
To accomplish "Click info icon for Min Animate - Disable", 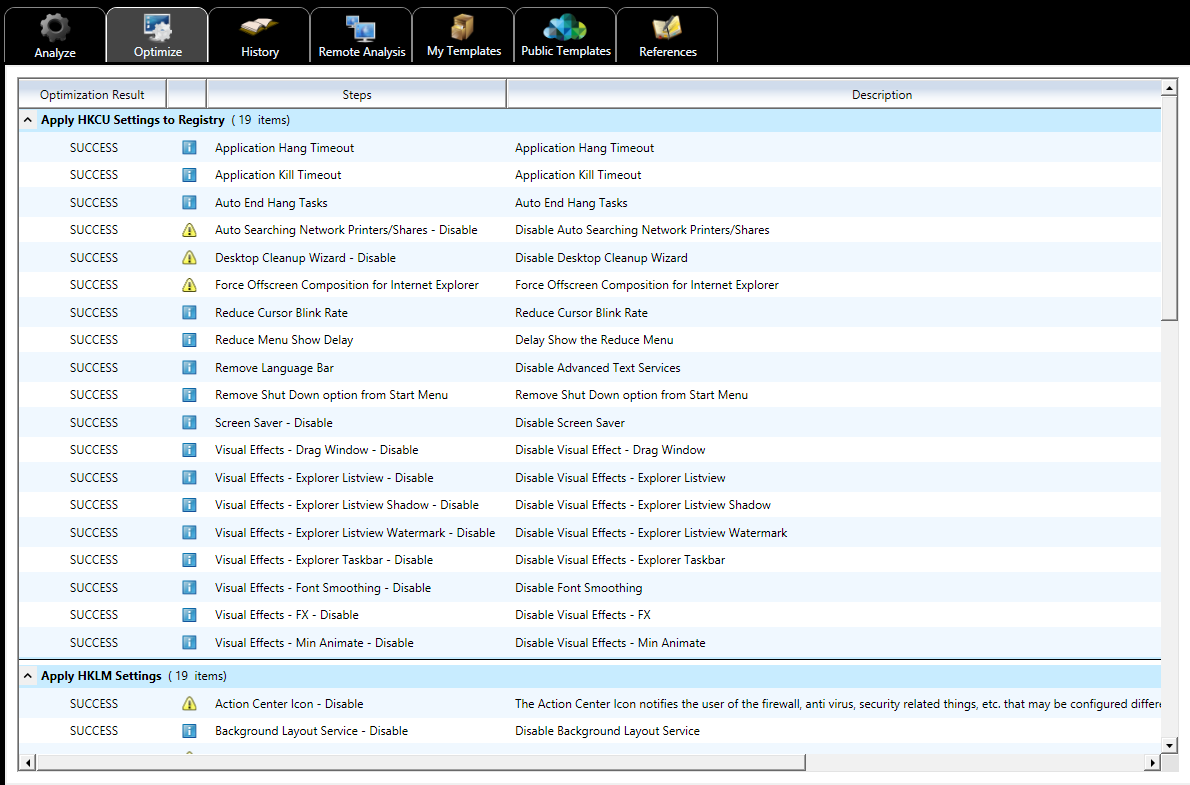I will (189, 642).
